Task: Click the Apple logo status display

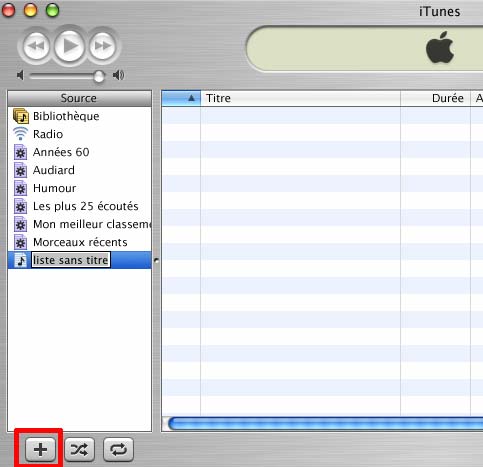Action: coord(440,48)
